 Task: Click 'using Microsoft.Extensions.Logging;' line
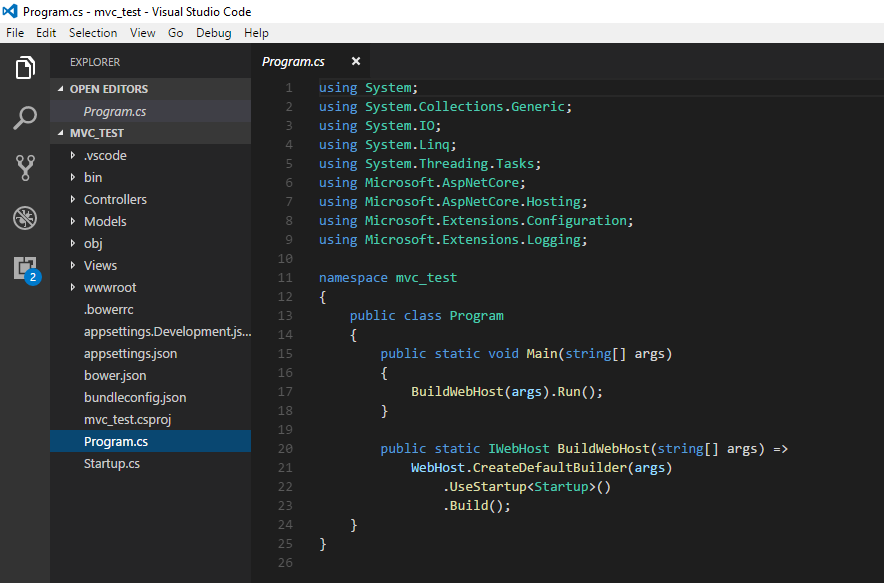(453, 240)
